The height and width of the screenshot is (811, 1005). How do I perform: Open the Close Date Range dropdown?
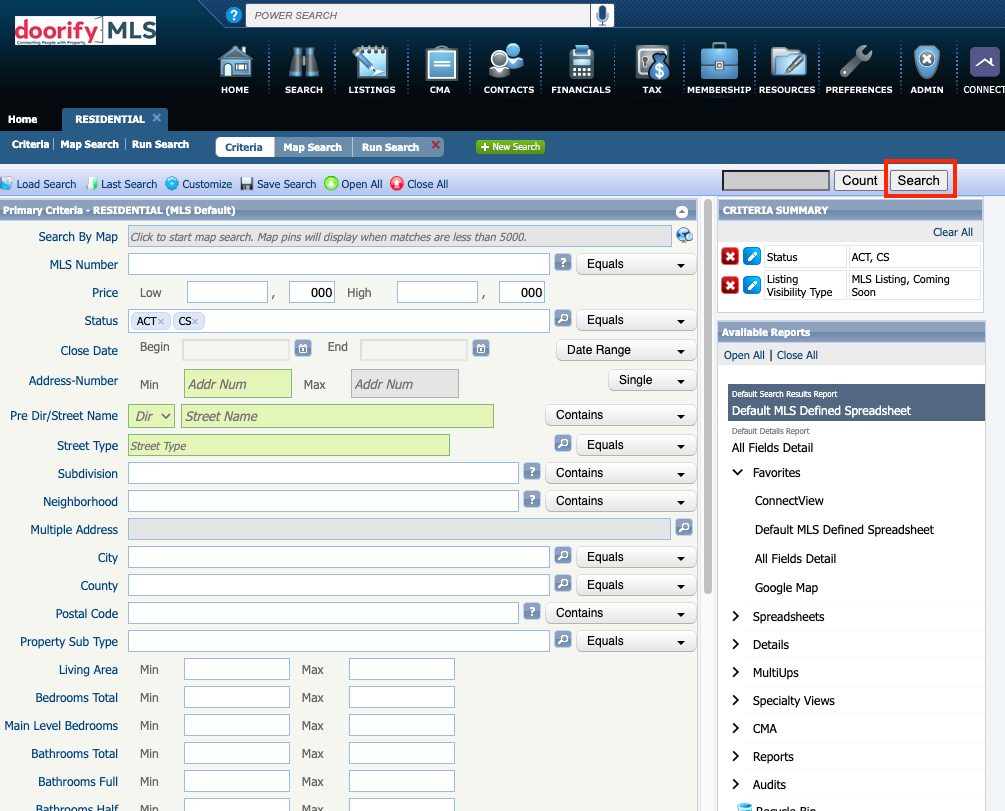[626, 350]
